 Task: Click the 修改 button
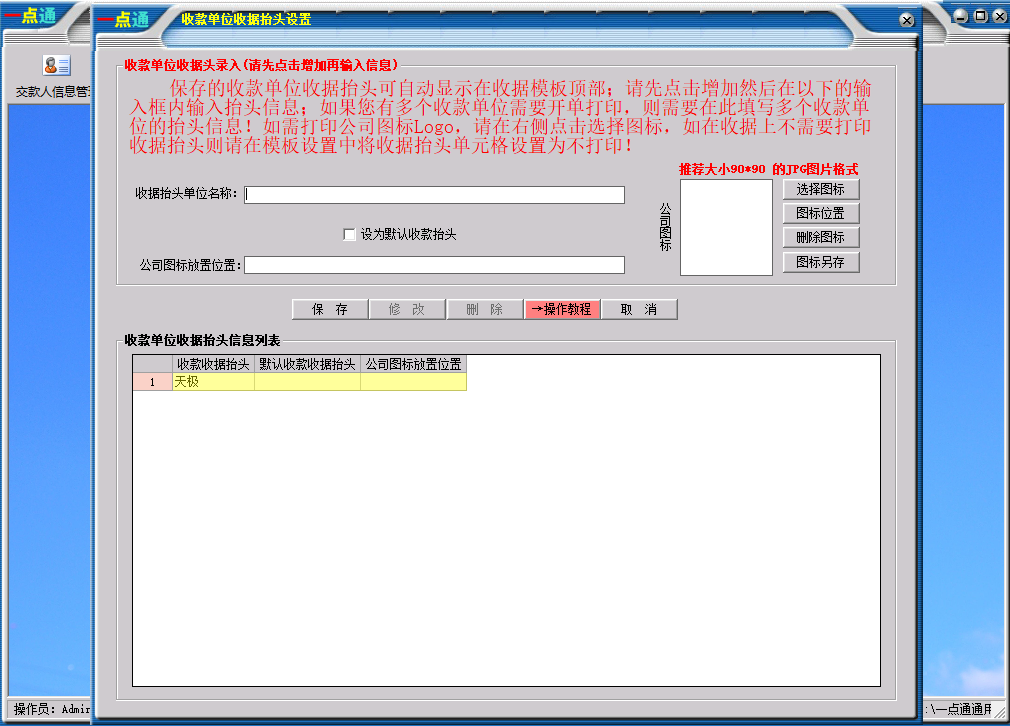(407, 309)
